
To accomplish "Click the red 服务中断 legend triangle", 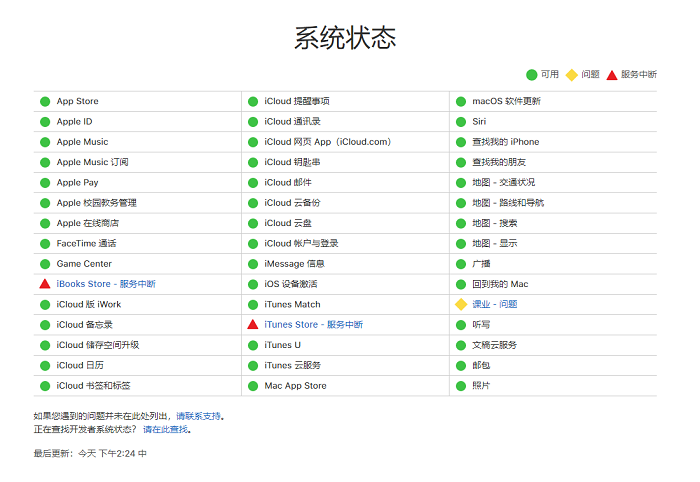I will (612, 75).
